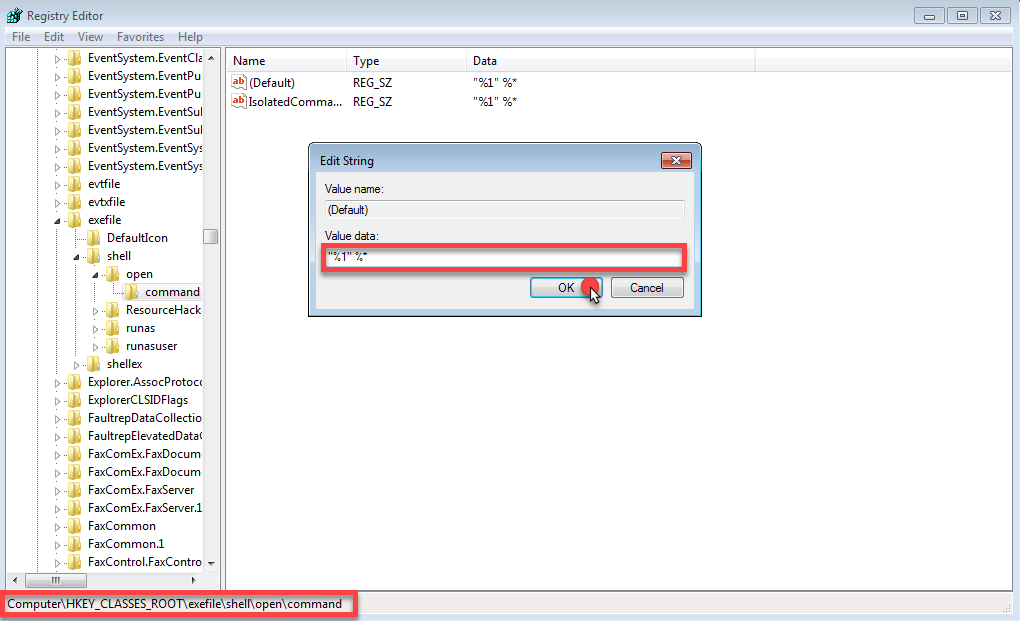The image size is (1020, 621).
Task: Click the Value data text field
Action: pyautogui.click(x=504, y=259)
